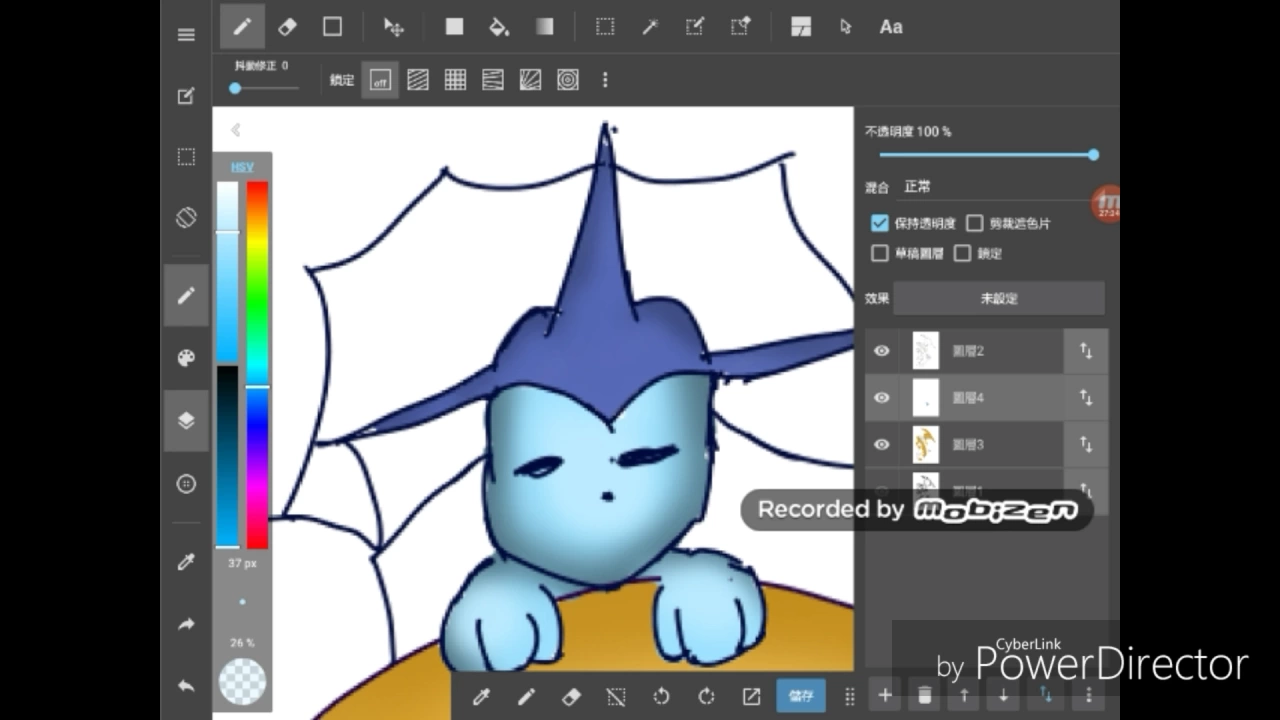Select the rectangular selection tool
Screen dimensions: 1280x720
click(605, 27)
